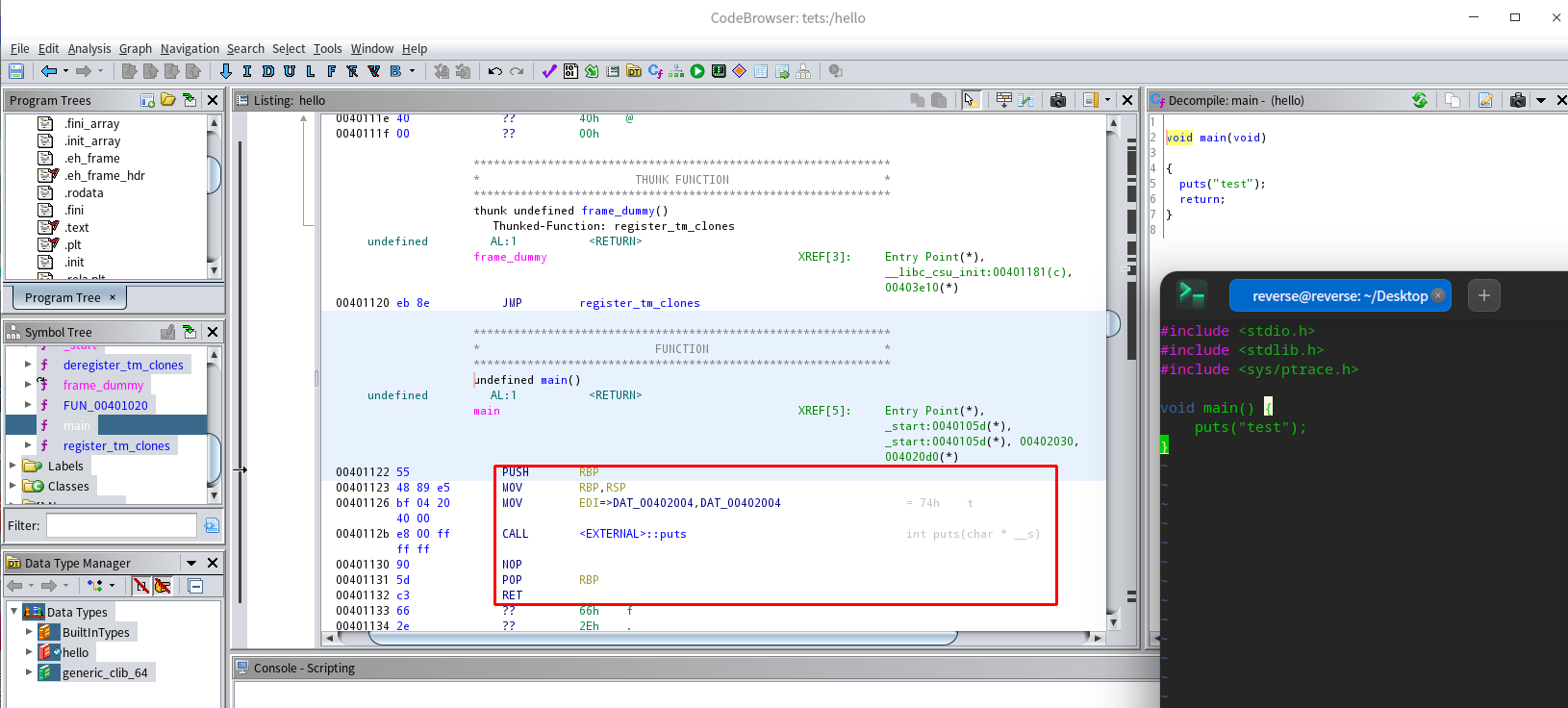Click the orange diamond toolbar icon
Viewport: 1568px width, 708px height.
[x=740, y=71]
